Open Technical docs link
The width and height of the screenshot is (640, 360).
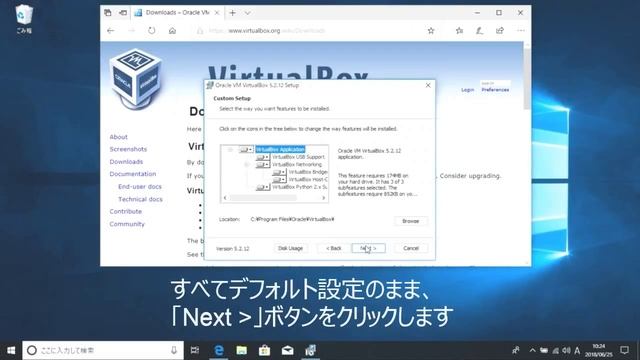tap(140, 200)
